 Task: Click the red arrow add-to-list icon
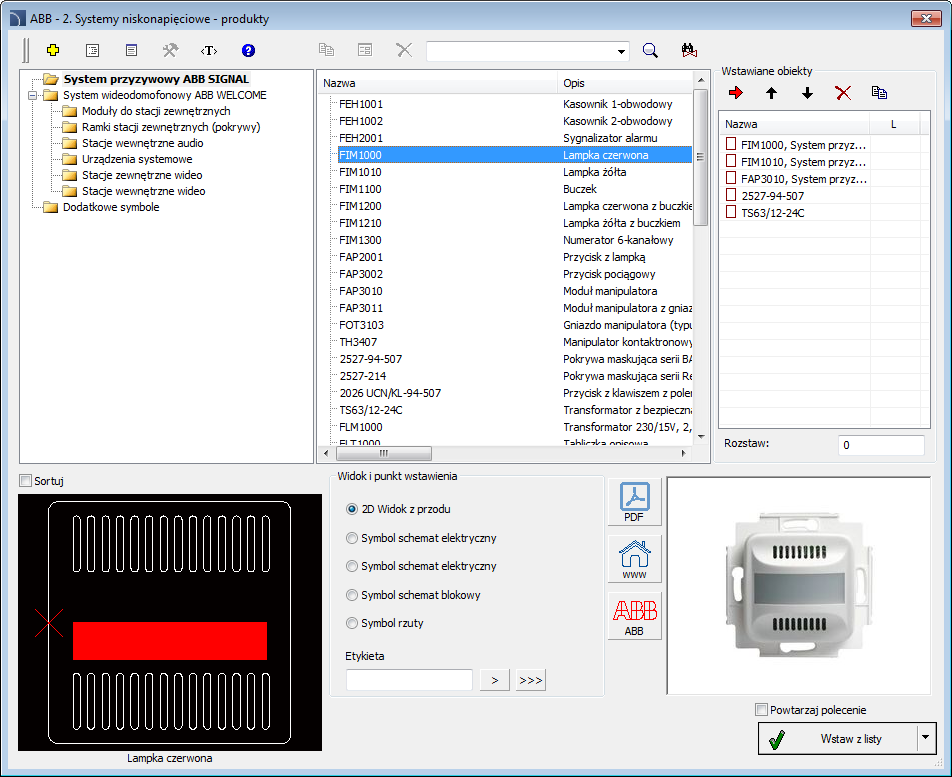click(x=737, y=93)
